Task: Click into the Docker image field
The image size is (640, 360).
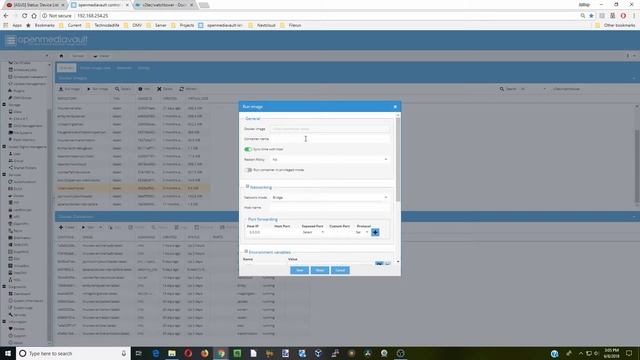Action: pos(330,129)
